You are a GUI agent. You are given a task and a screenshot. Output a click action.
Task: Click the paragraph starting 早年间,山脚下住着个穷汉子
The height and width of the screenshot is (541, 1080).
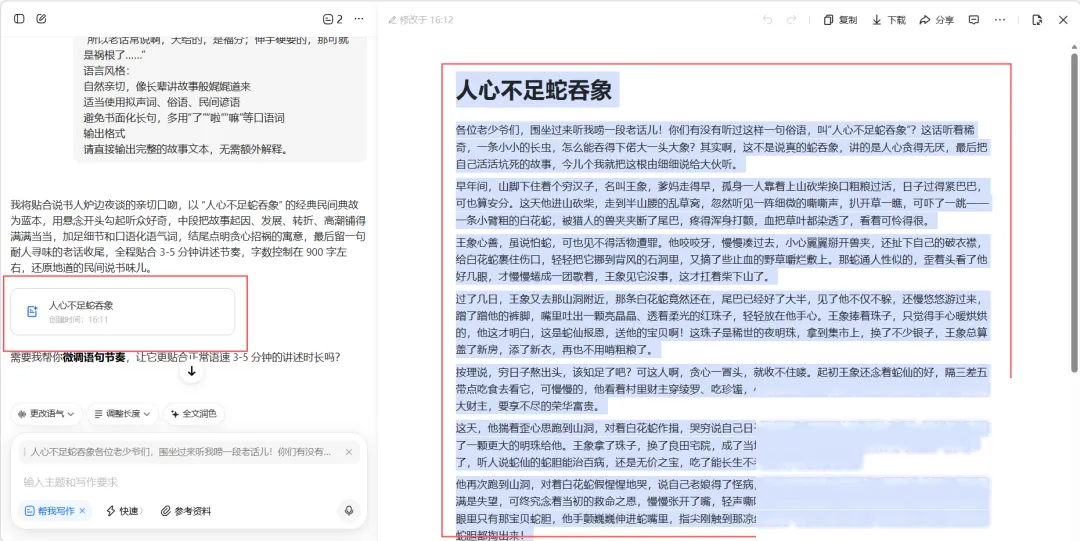coord(723,204)
